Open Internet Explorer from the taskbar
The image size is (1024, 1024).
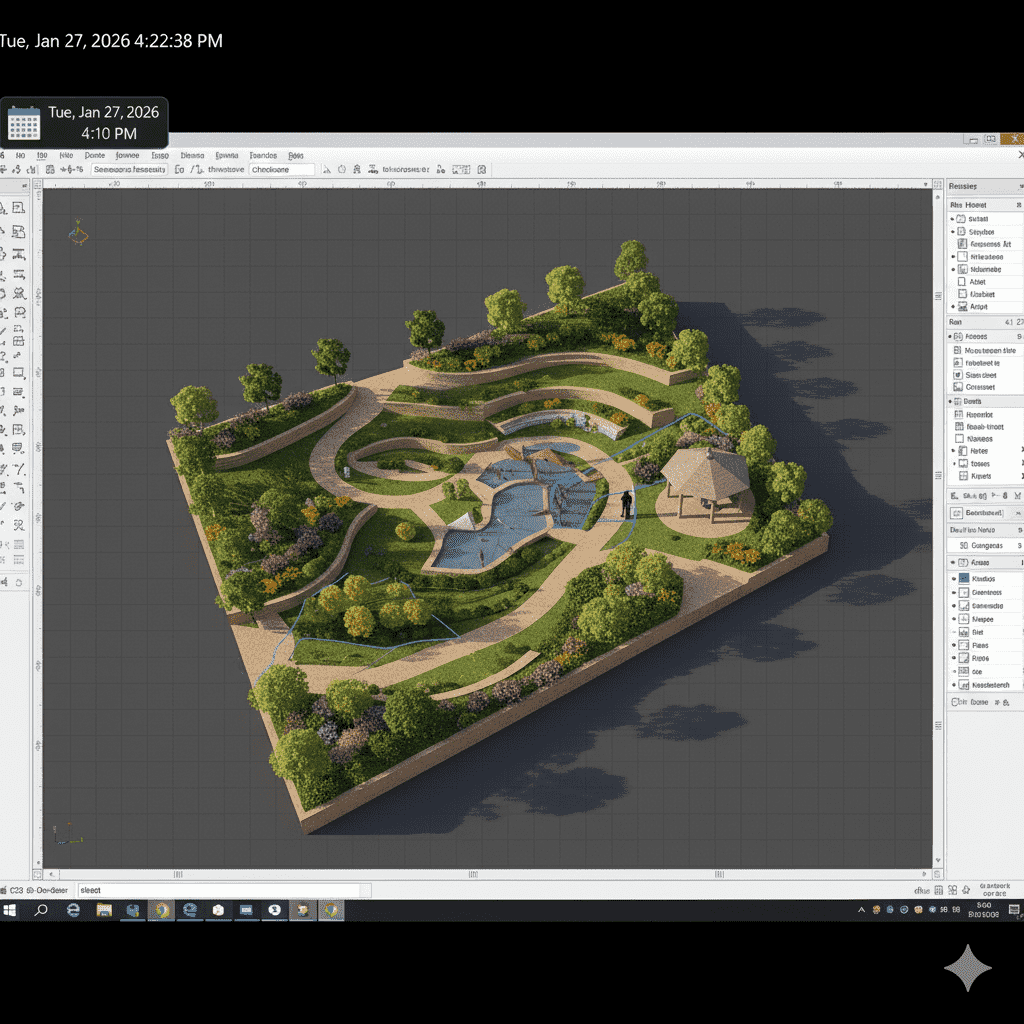pos(73,910)
